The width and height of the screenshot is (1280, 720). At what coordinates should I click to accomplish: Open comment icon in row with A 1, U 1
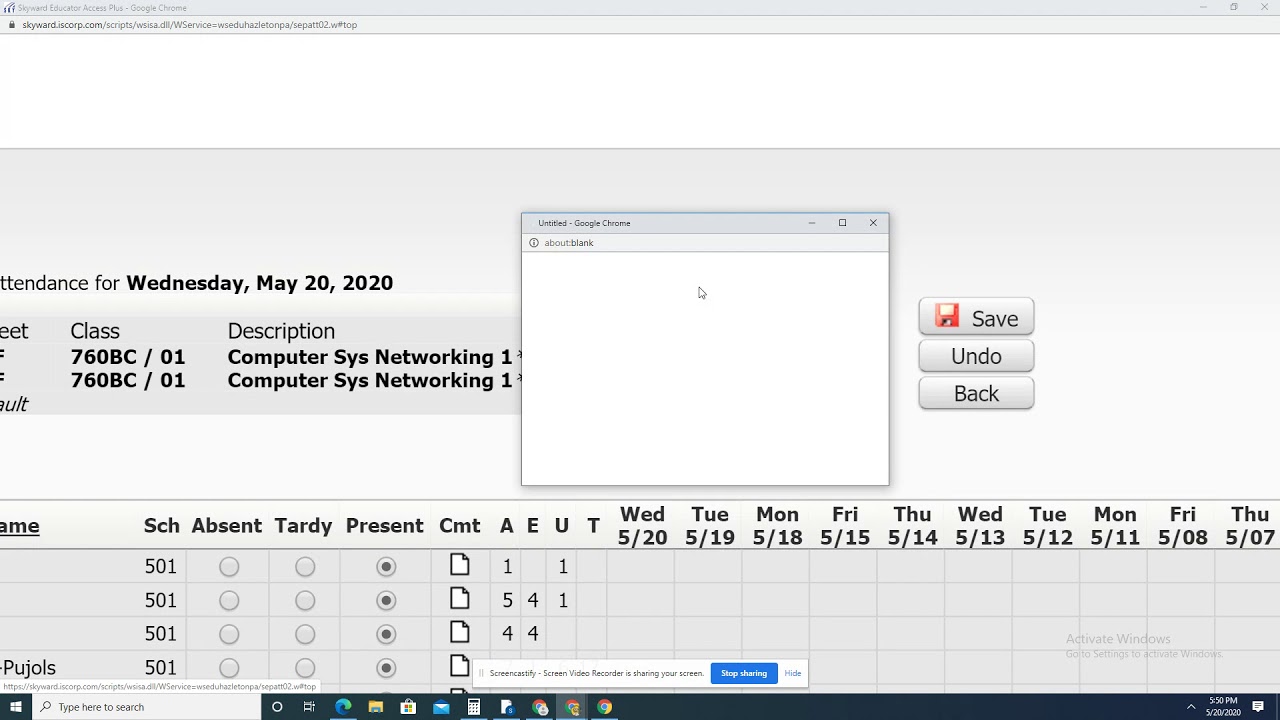460,565
